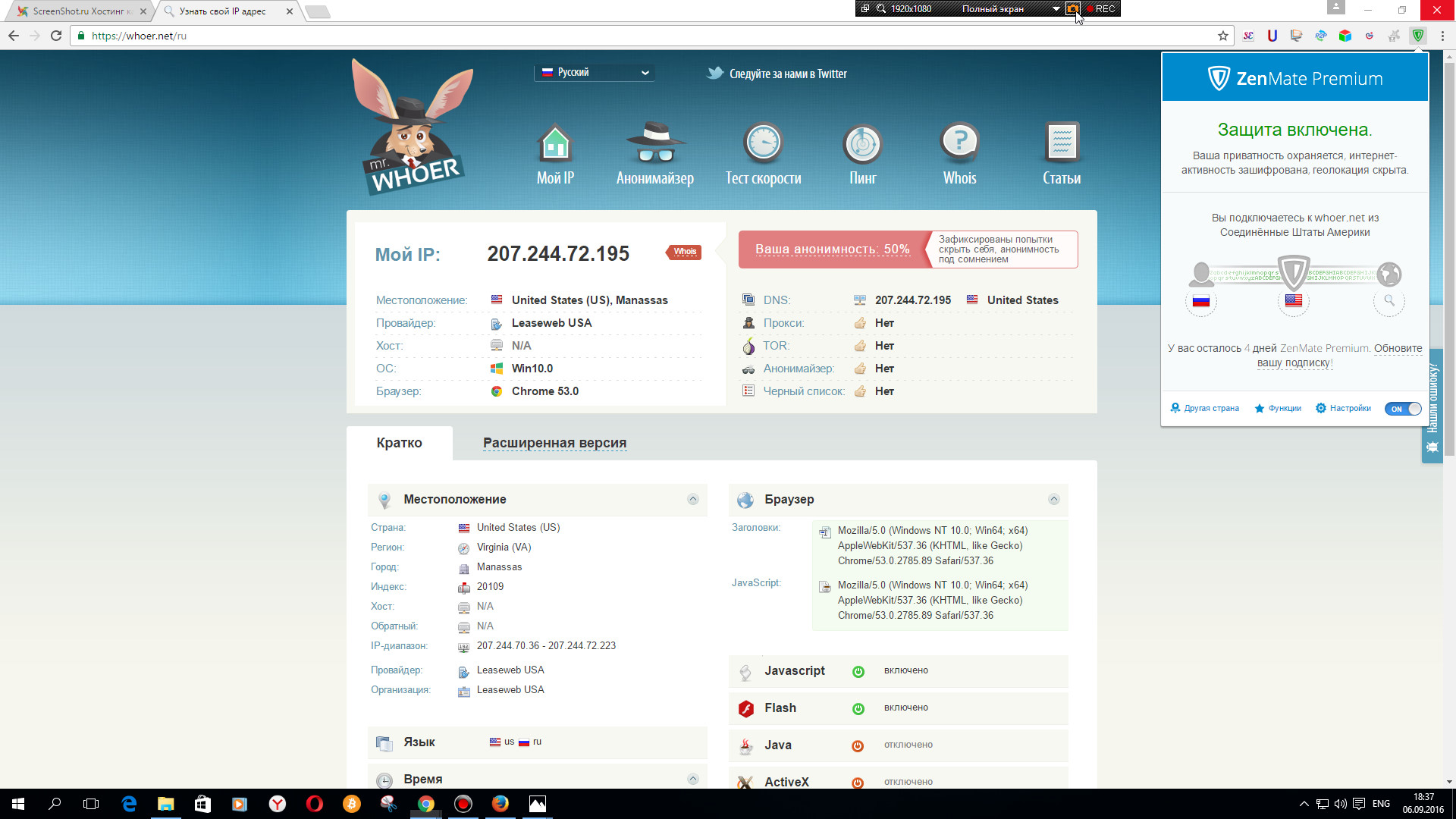This screenshot has height=819, width=1456.
Task: Click Другая страна in ZenMate panel
Action: (1204, 409)
